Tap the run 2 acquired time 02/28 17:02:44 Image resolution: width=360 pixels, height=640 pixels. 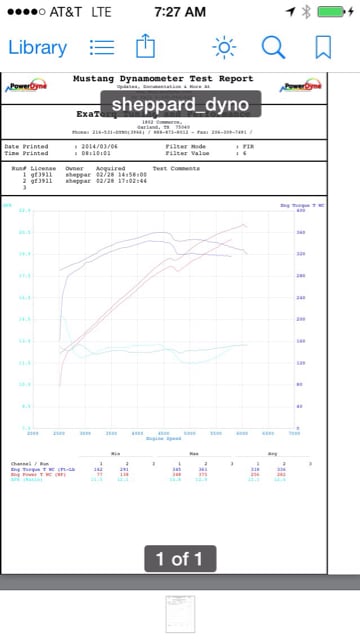pyautogui.click(x=121, y=181)
